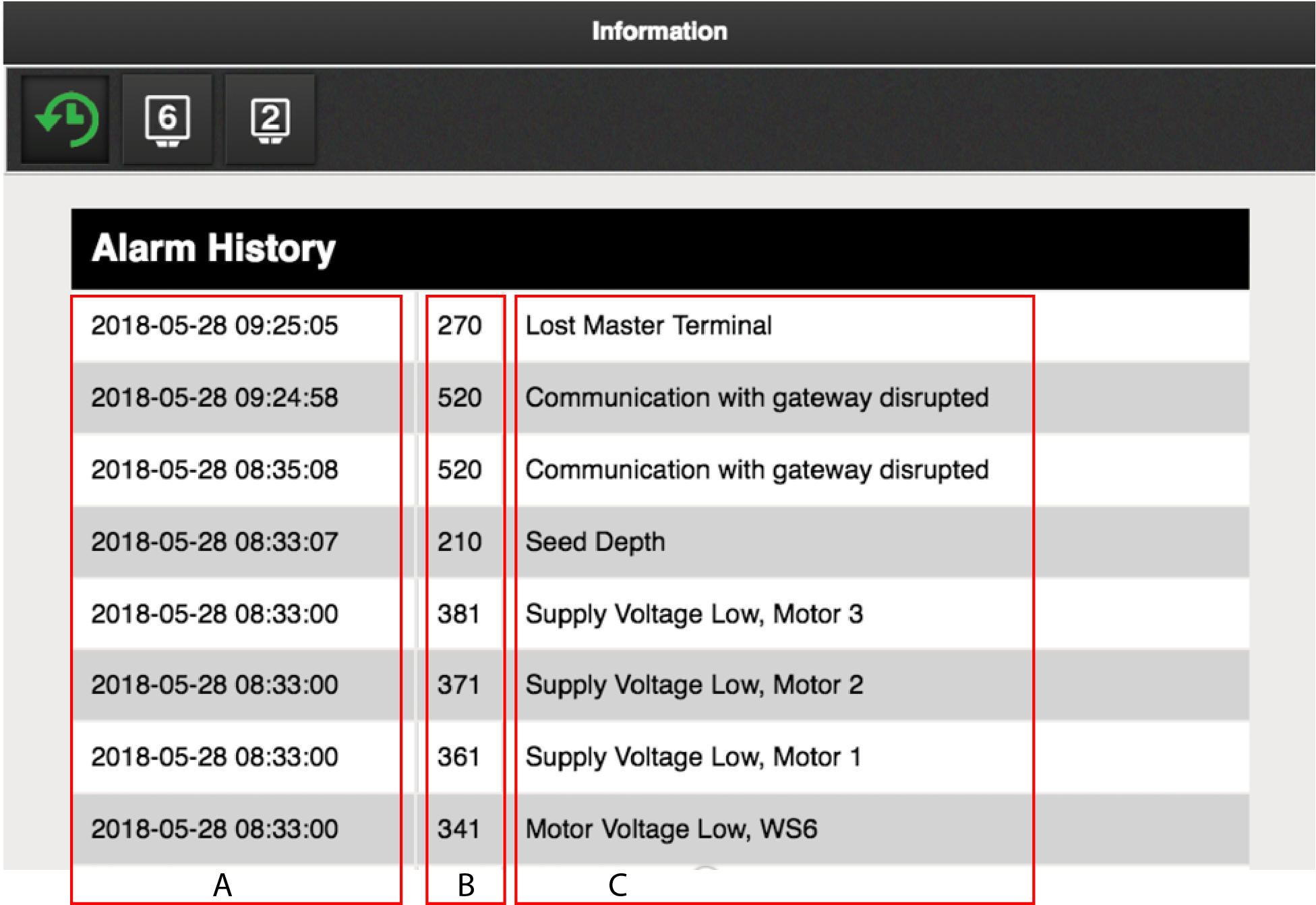Click alarm code 371

pos(459,685)
